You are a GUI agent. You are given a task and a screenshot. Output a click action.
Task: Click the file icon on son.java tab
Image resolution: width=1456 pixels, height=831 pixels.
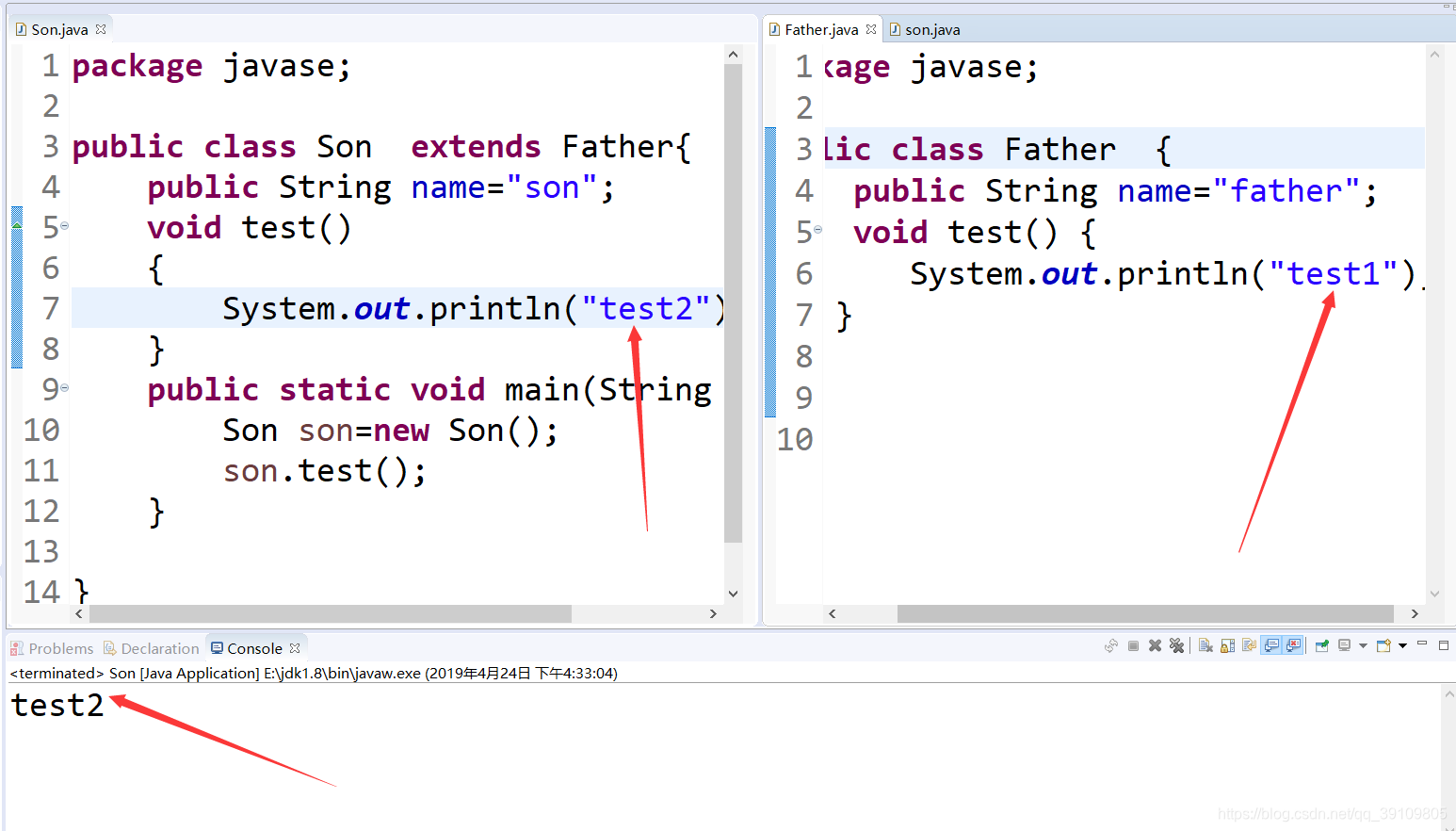895,29
